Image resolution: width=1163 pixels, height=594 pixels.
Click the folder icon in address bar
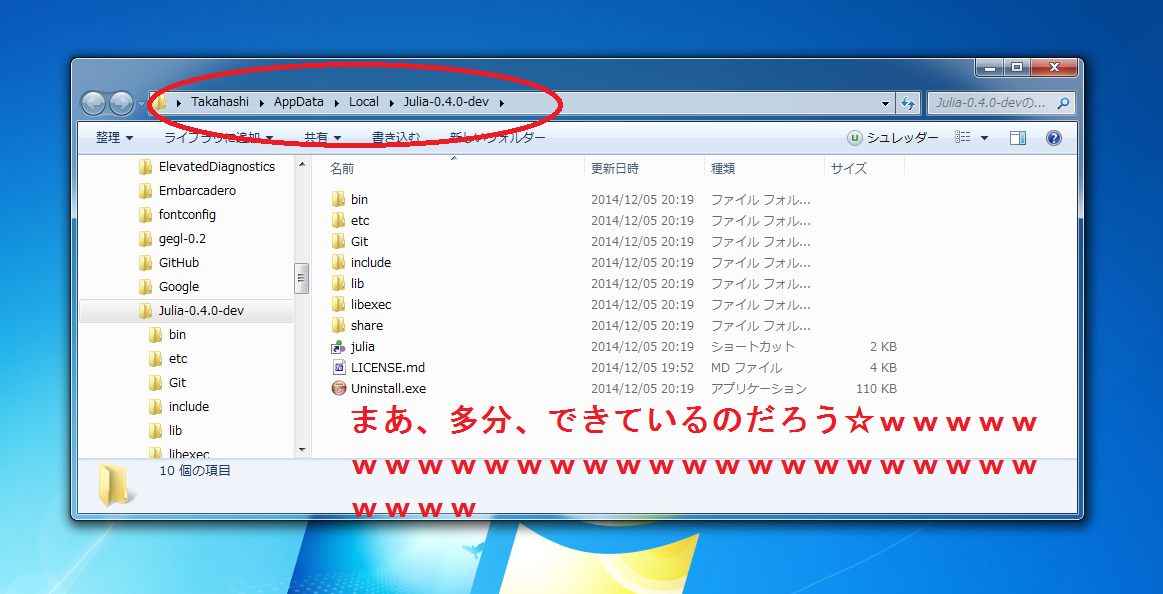pos(159,102)
